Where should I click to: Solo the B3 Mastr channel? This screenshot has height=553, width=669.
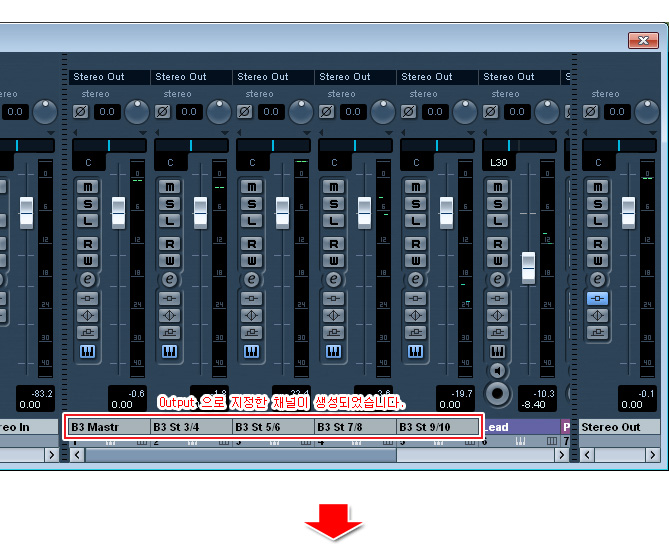87,204
